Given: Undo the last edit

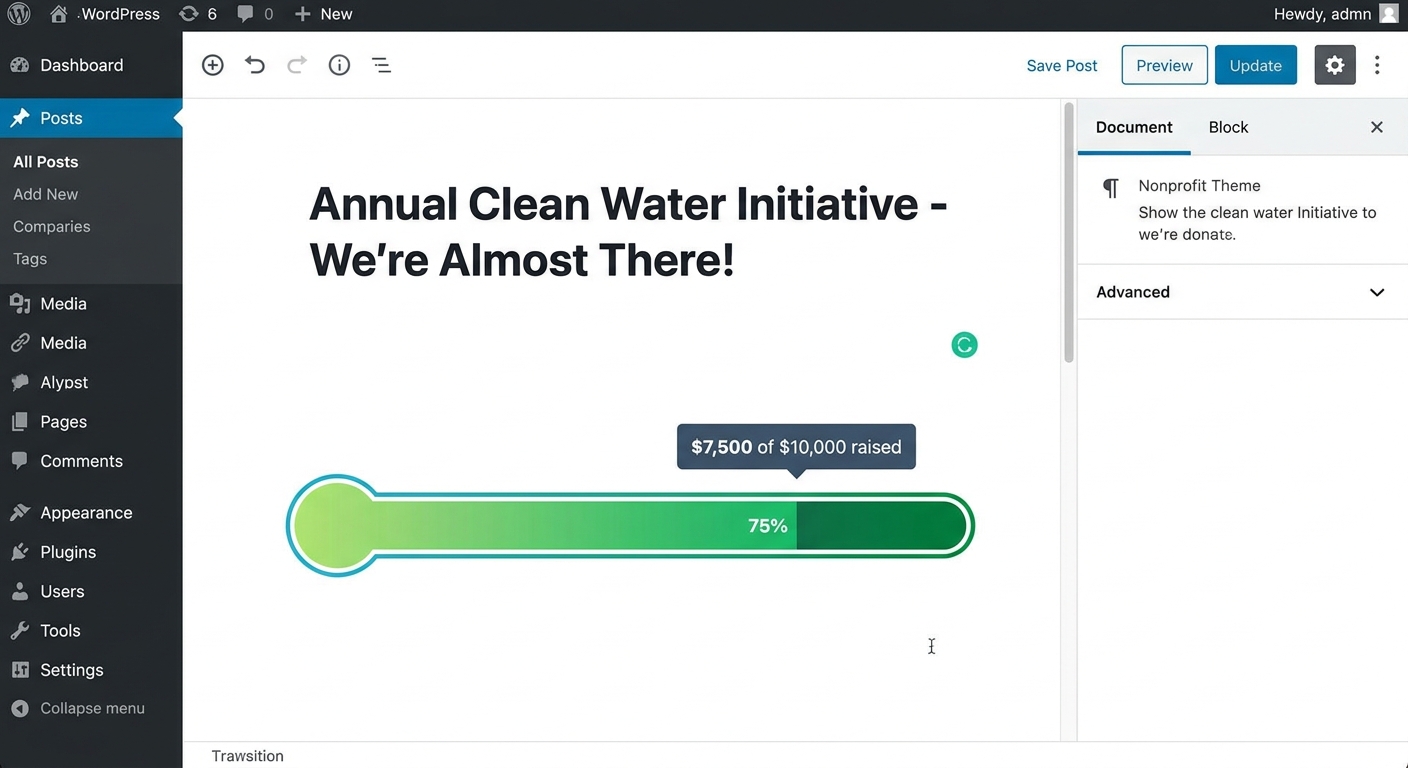Looking at the screenshot, I should (255, 65).
